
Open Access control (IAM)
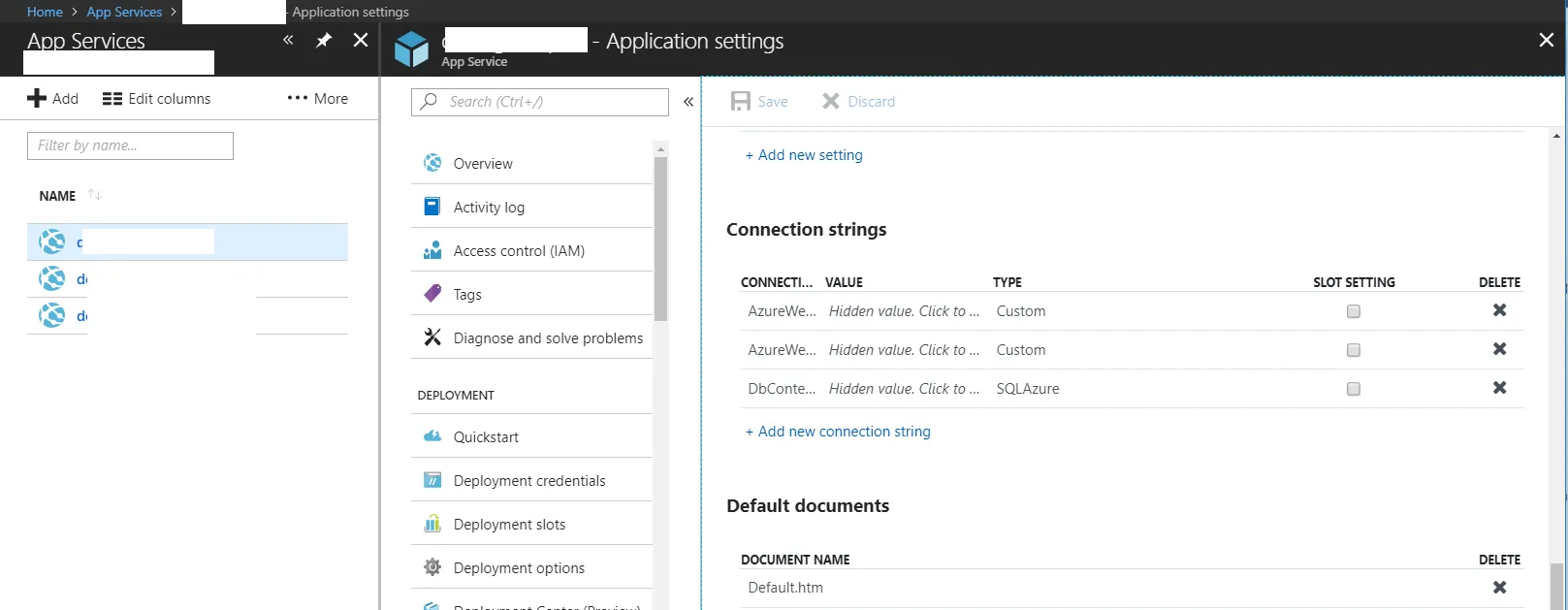click(519, 251)
